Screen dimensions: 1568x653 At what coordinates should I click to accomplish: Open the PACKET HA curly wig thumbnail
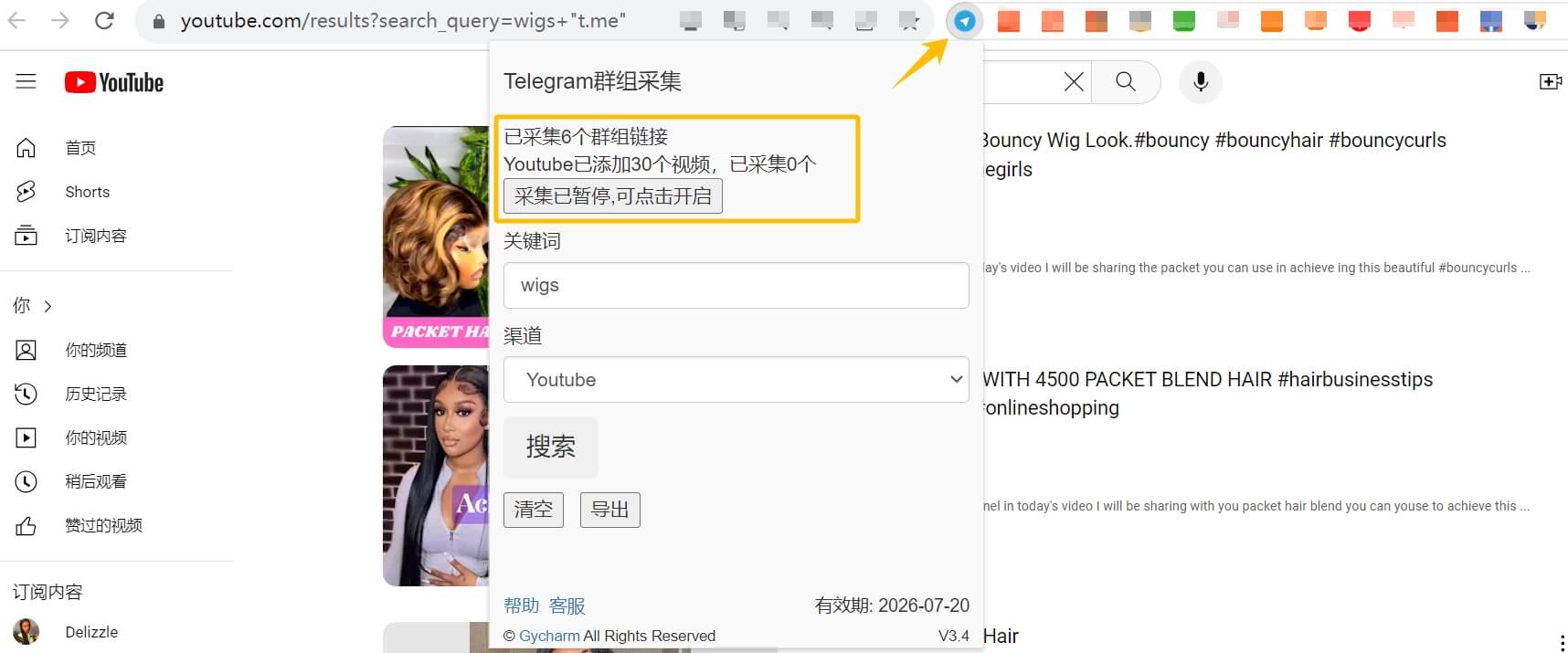click(x=436, y=237)
